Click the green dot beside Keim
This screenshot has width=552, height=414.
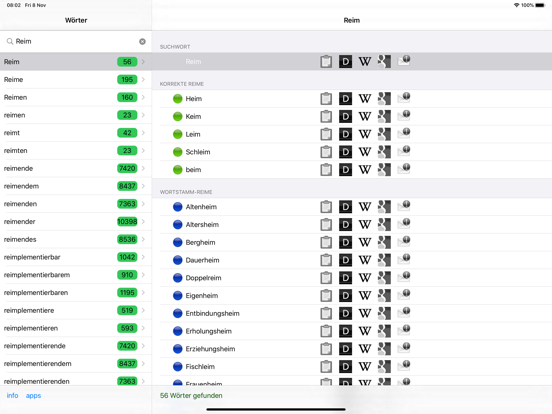click(x=177, y=117)
